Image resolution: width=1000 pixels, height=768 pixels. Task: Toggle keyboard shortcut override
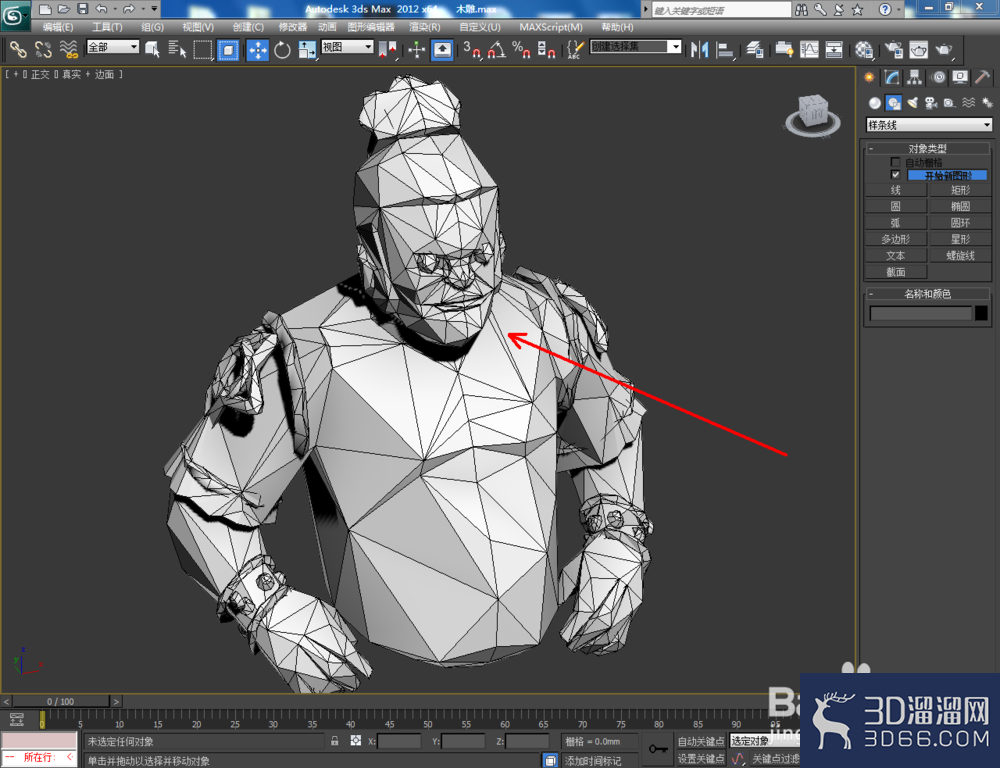pos(442,49)
